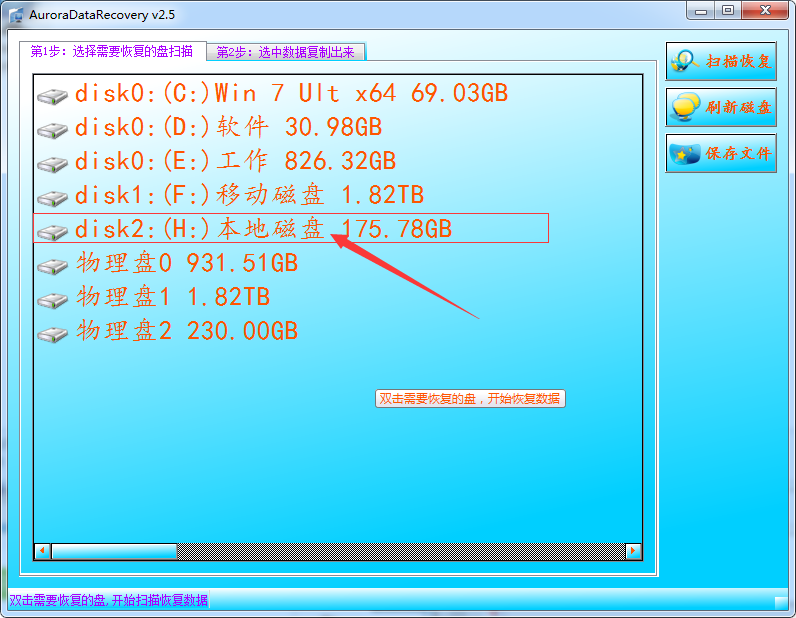This screenshot has height=618, width=796.
Task: Maximize the AuroraDataRecovery window
Action: (x=728, y=11)
